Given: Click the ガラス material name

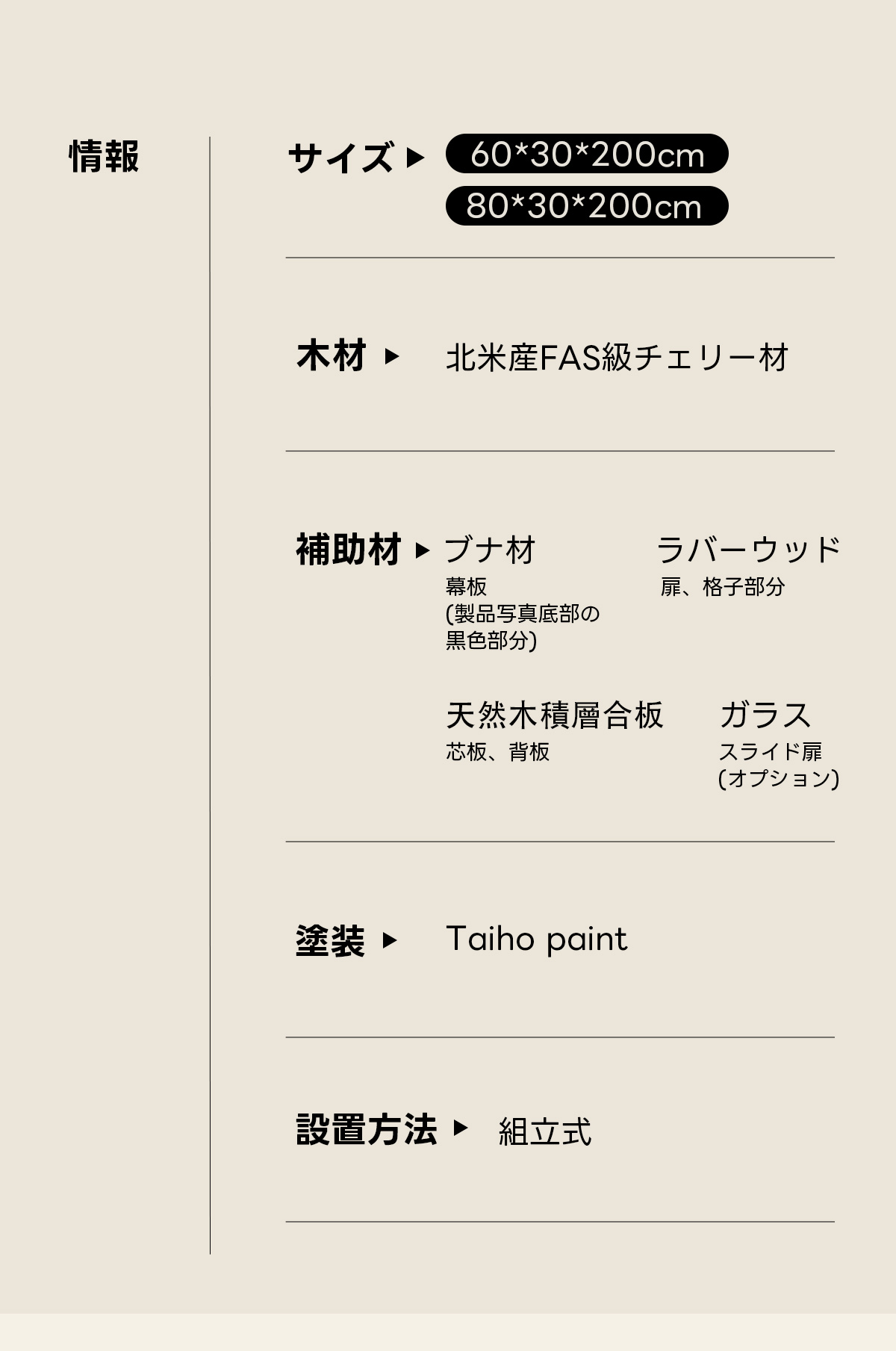Looking at the screenshot, I should [x=765, y=715].
